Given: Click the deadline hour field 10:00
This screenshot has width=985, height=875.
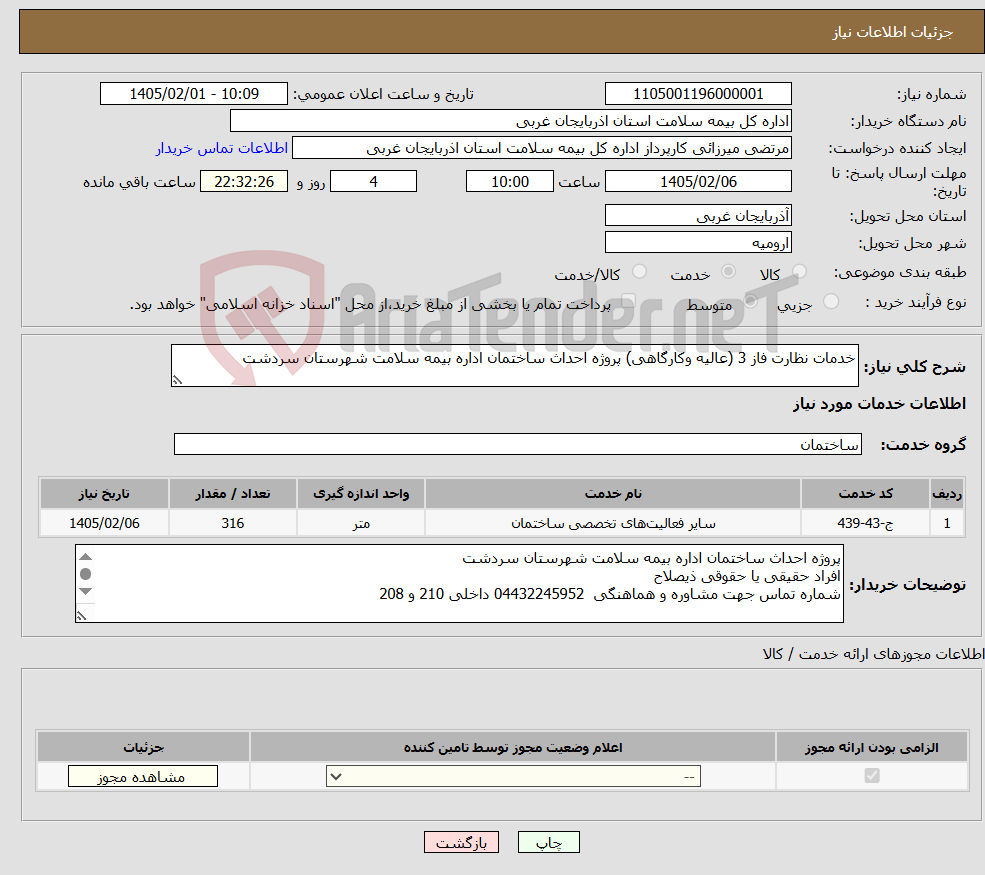Looking at the screenshot, I should click(509, 182).
